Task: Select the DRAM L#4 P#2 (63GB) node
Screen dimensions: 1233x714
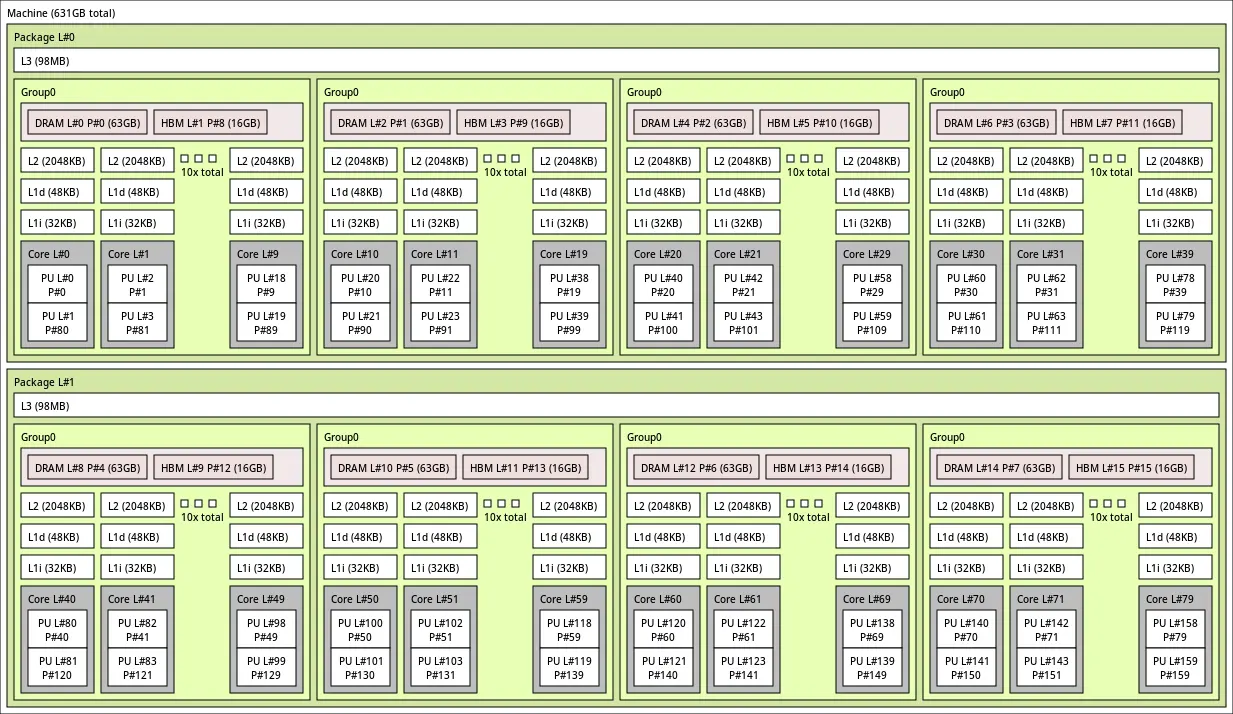Action: tap(693, 123)
